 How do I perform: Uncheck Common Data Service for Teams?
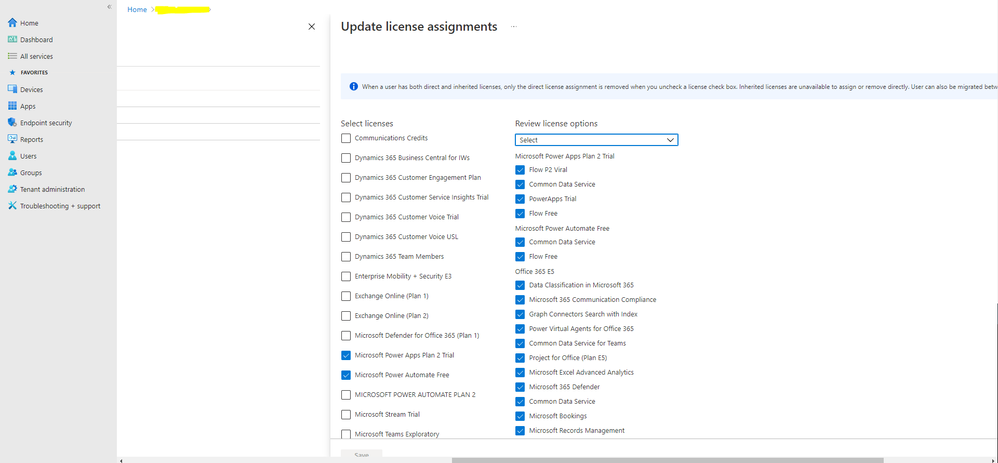coord(520,343)
